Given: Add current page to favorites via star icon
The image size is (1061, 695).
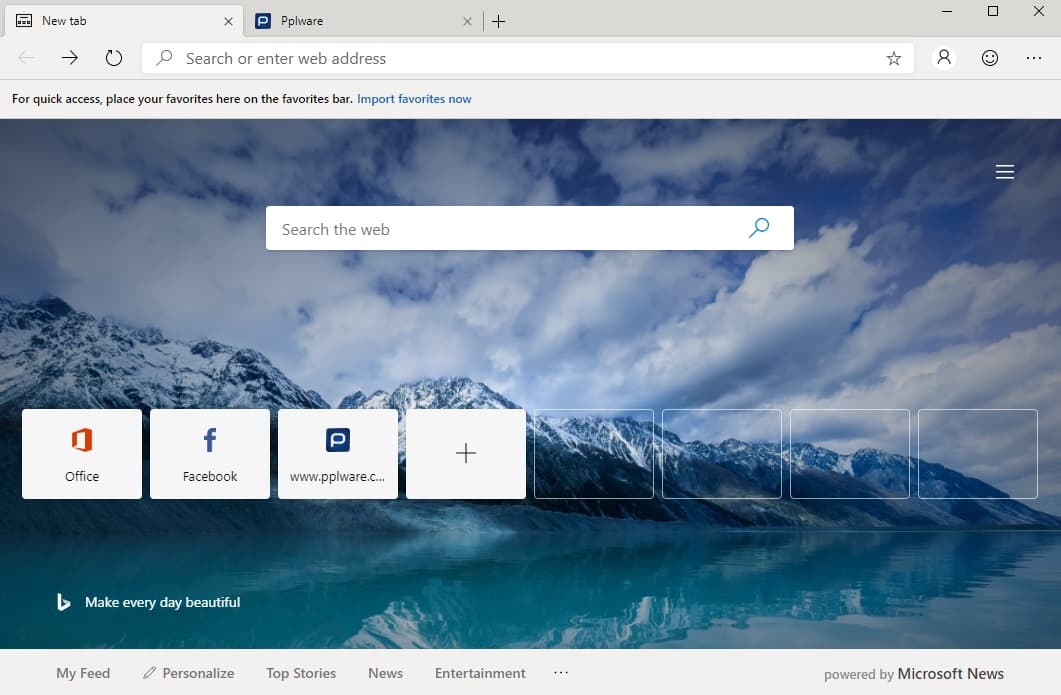Looking at the screenshot, I should 893,58.
